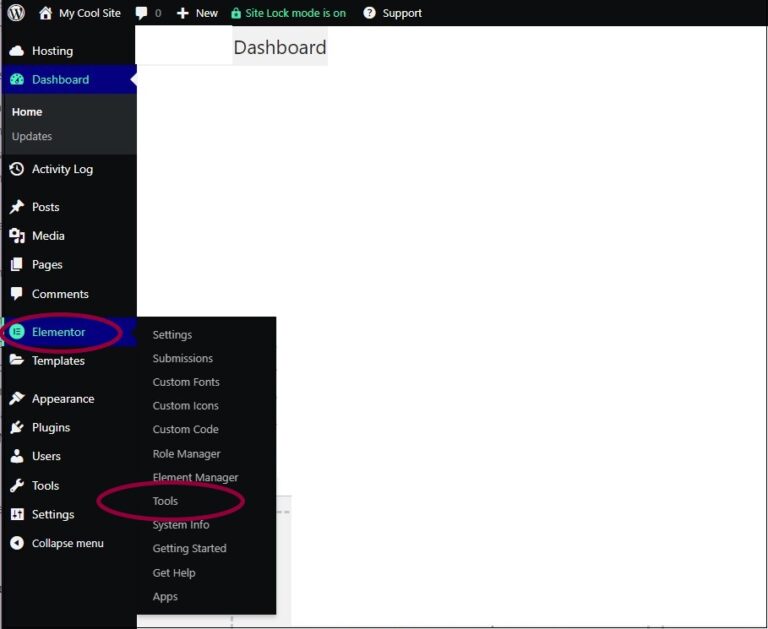768x629 pixels.
Task: Click the home icon beside My Cool Site
Action: point(46,13)
